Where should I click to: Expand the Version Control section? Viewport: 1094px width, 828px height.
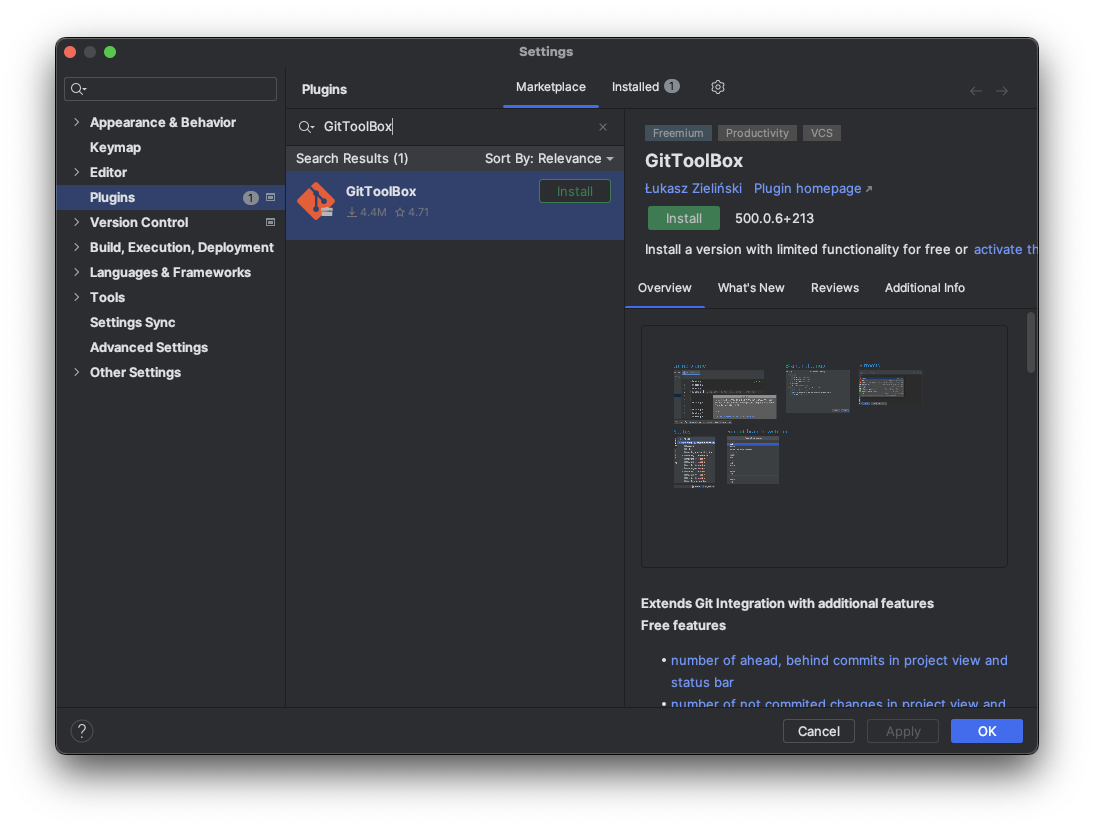click(77, 223)
